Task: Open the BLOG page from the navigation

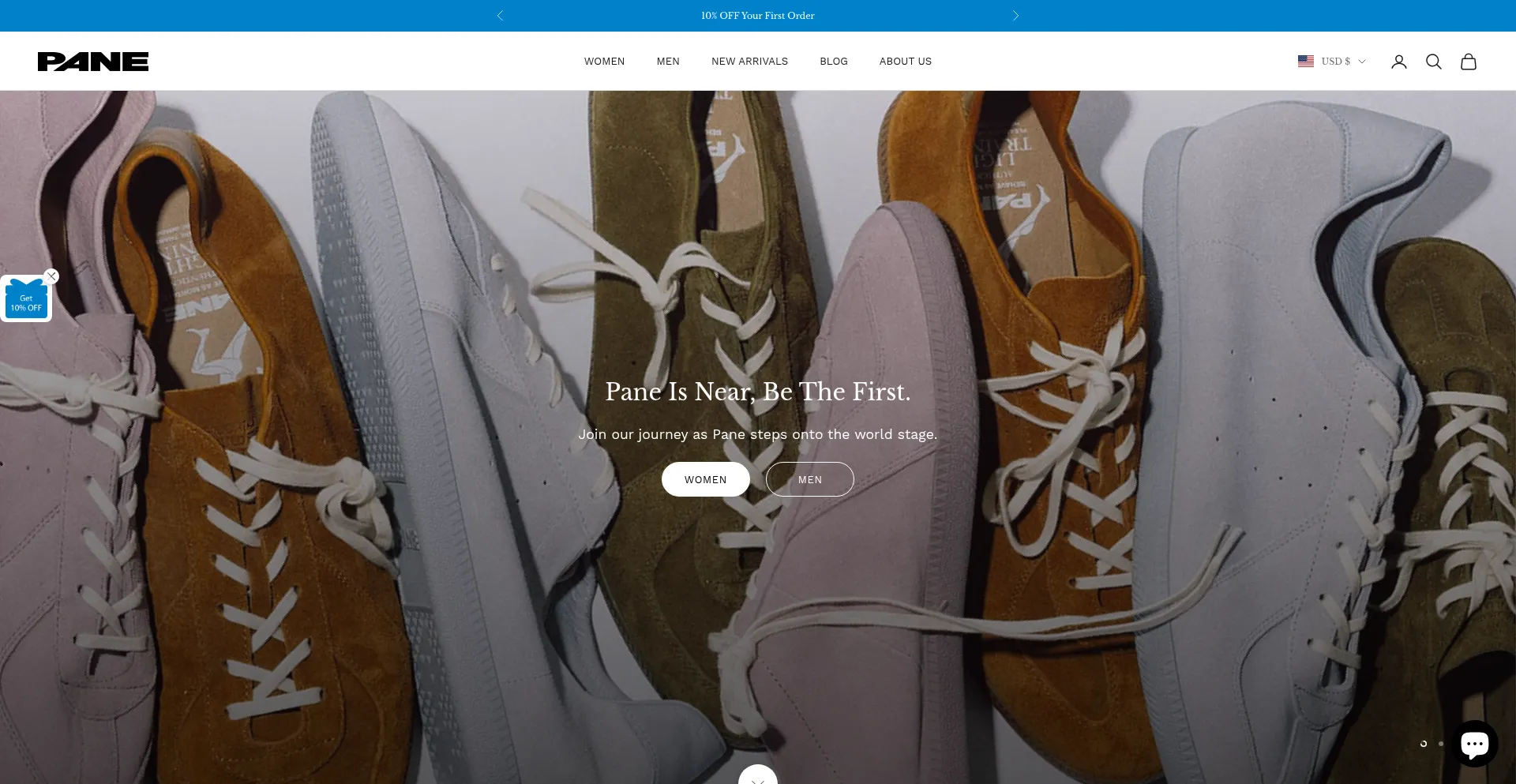Action: click(x=833, y=62)
